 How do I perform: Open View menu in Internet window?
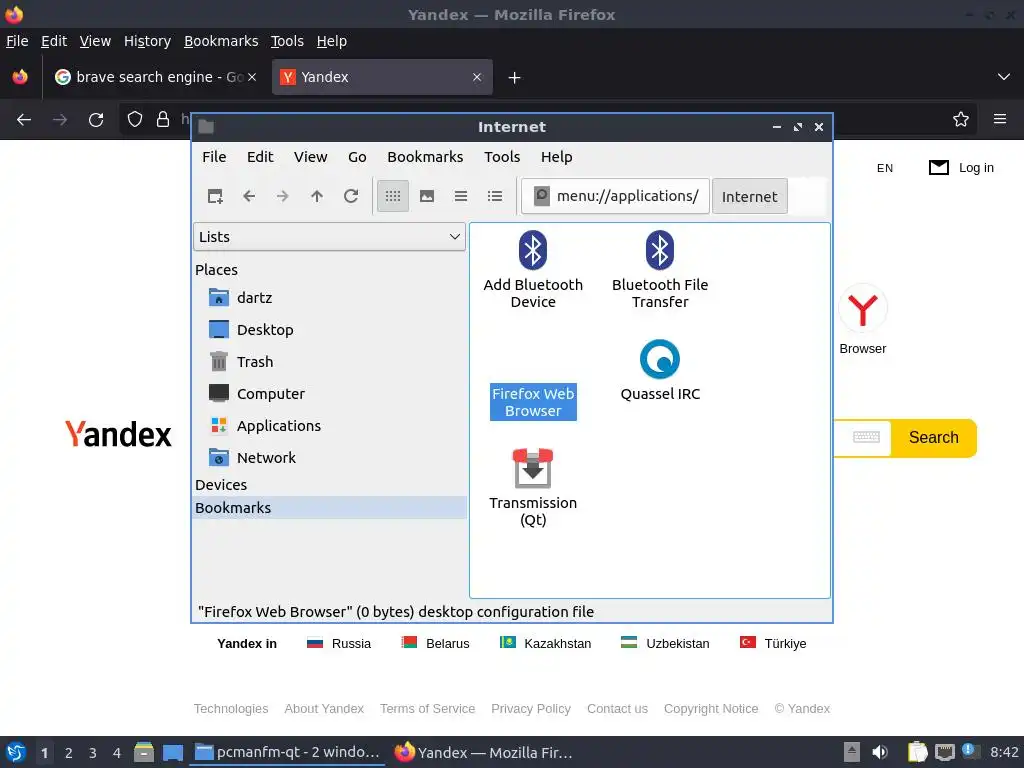(x=310, y=157)
